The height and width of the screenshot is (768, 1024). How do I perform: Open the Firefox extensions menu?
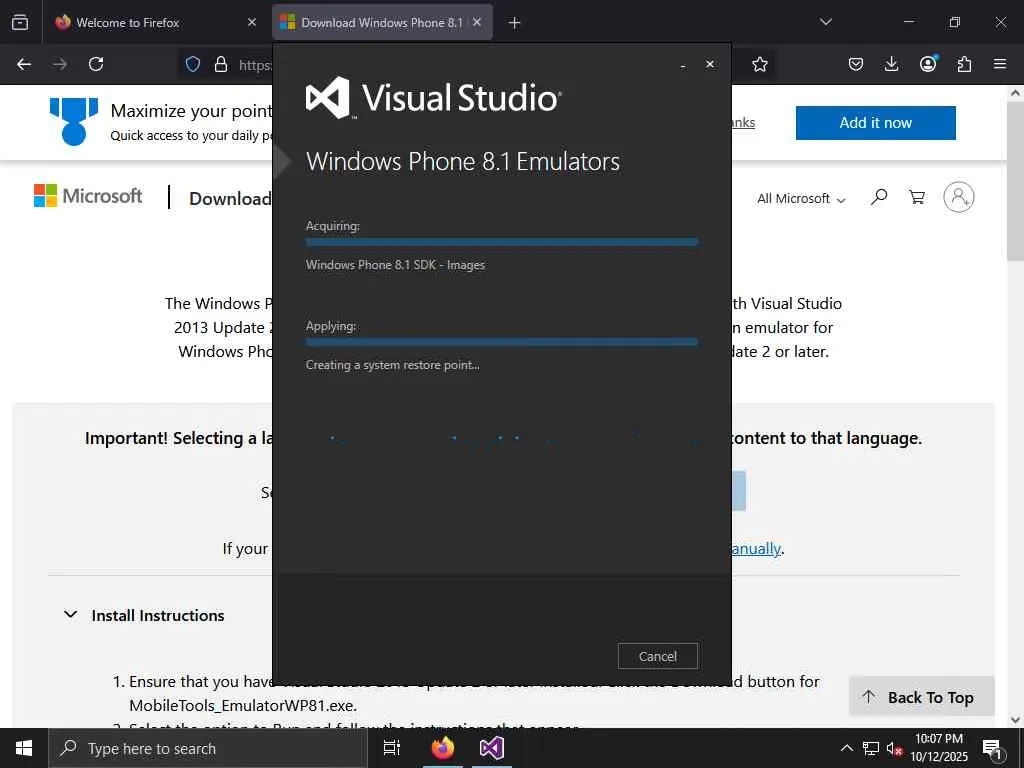(x=964, y=64)
